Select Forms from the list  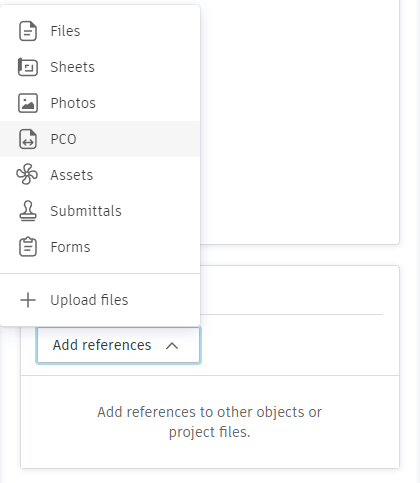point(100,247)
